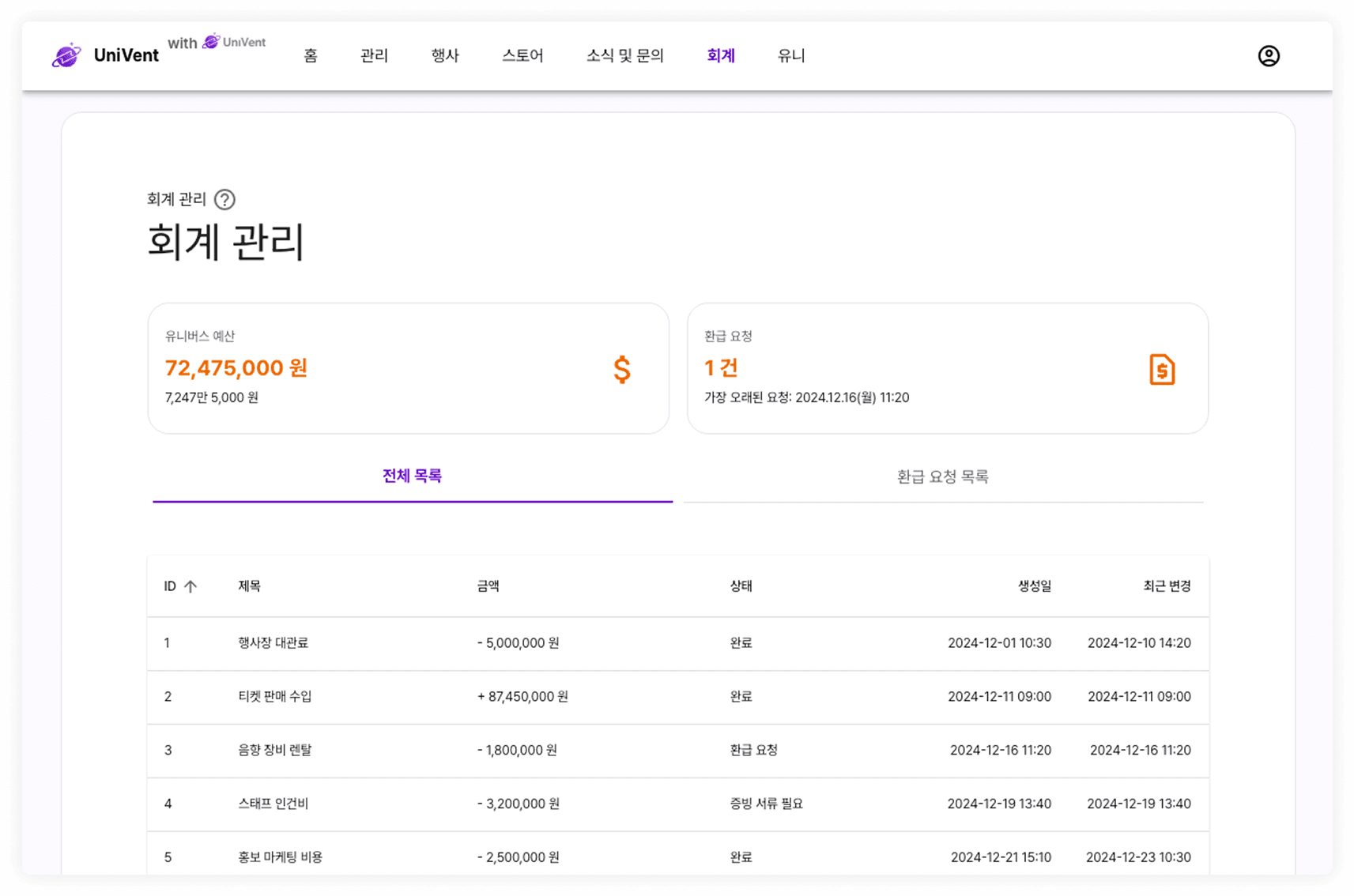Select the 회계 menu item
This screenshot has width=1354, height=896.
tap(721, 55)
